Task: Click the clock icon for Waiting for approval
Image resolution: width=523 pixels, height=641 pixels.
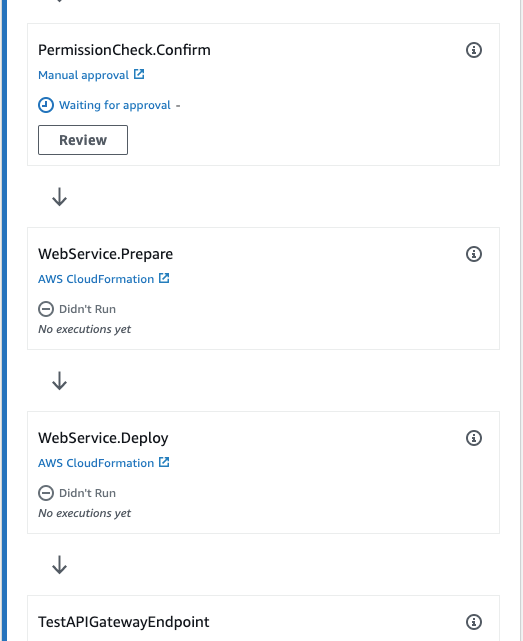Action: [46, 105]
